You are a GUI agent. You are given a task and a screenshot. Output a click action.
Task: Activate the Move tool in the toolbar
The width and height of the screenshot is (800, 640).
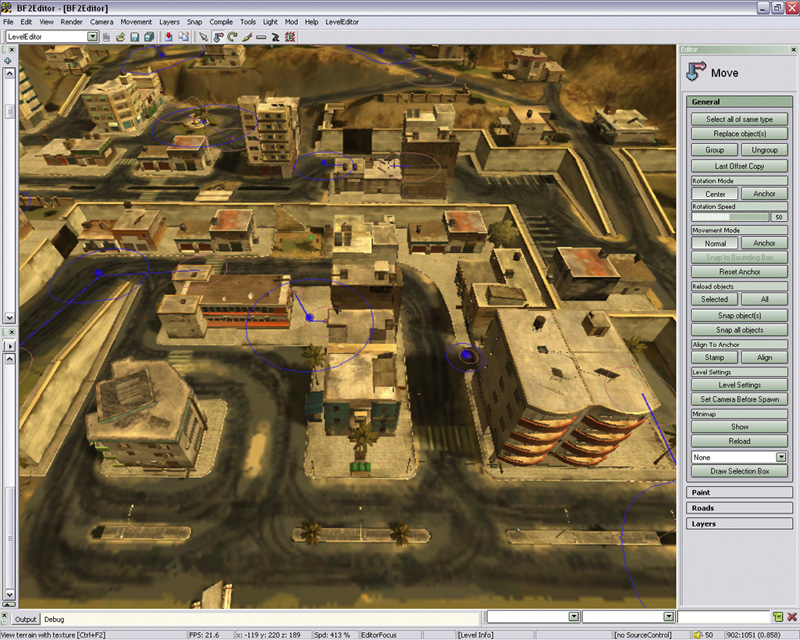(218, 37)
